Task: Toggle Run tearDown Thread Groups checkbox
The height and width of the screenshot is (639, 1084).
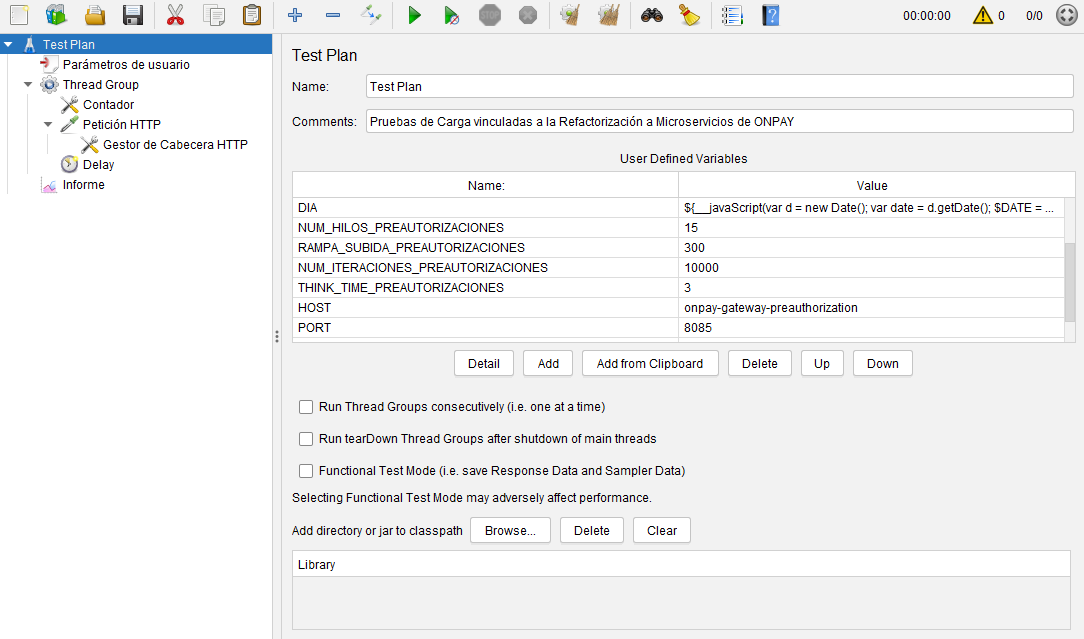Action: click(x=306, y=439)
